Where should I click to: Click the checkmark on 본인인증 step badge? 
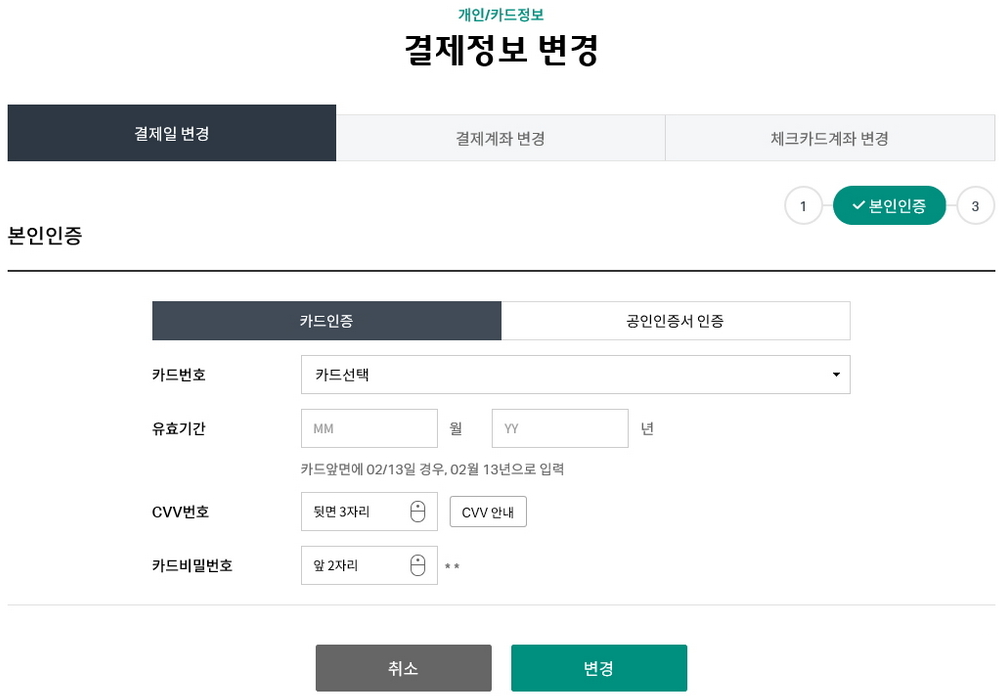point(858,205)
